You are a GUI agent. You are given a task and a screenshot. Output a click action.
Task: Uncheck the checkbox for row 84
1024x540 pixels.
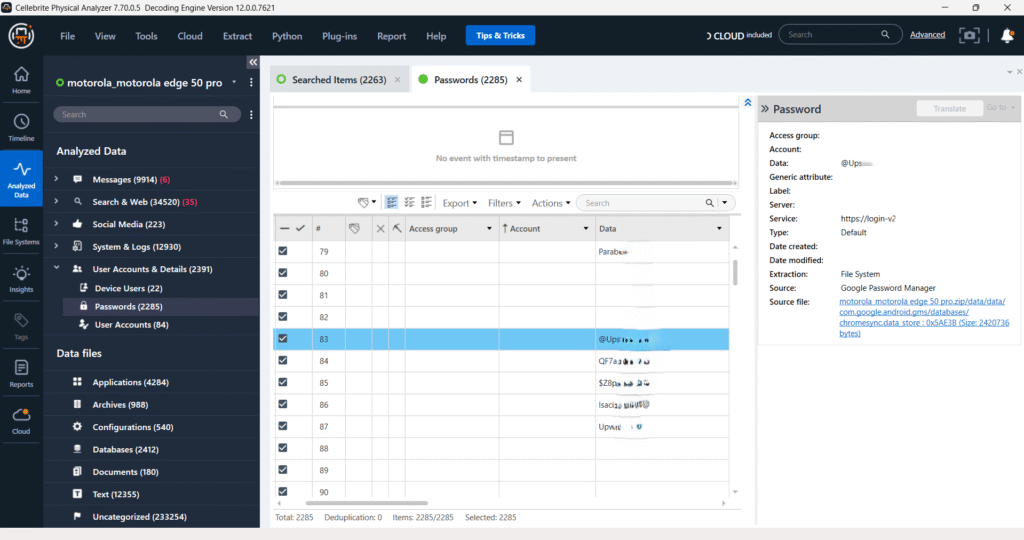283,360
